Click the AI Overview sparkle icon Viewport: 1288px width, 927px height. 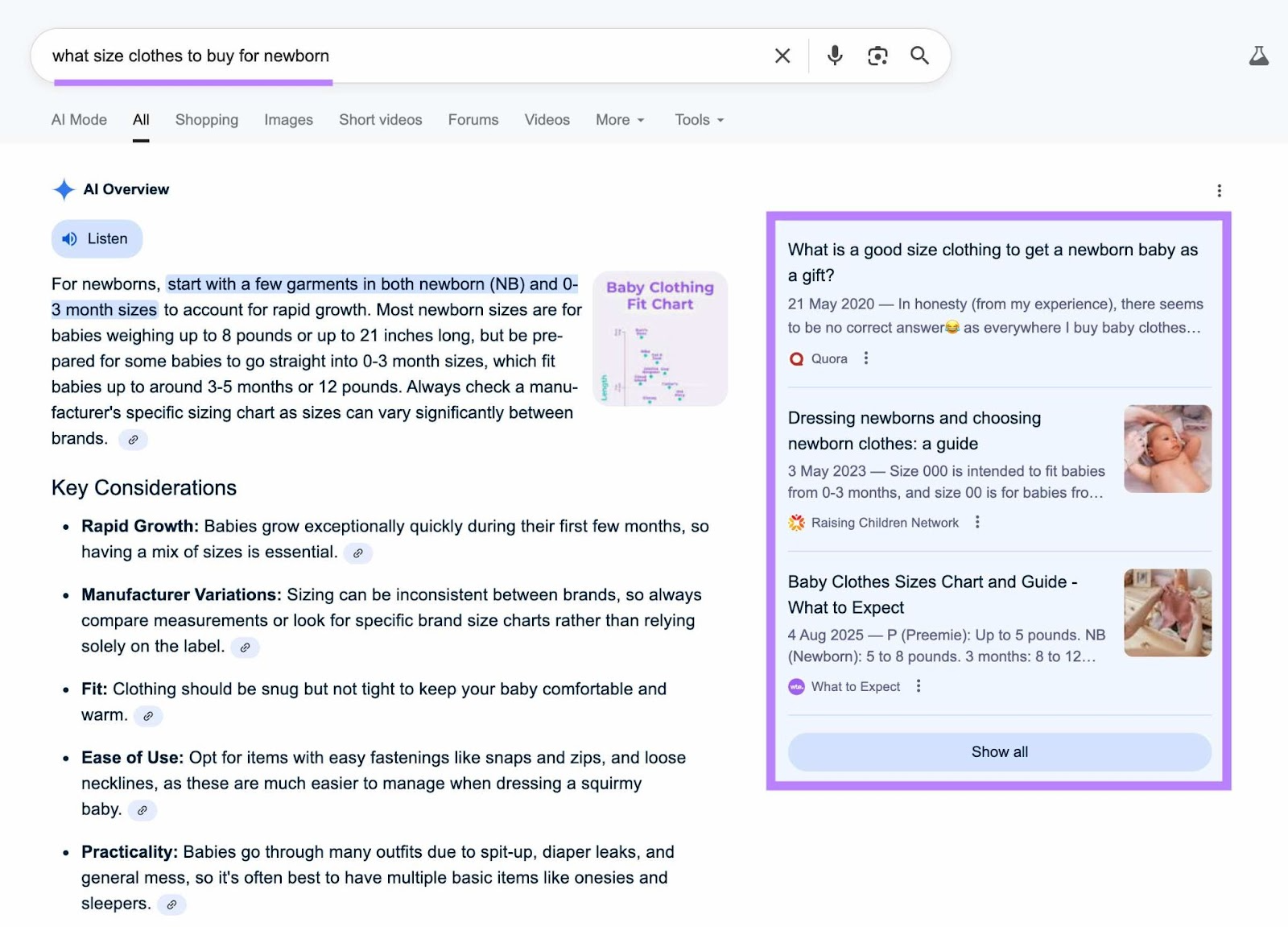click(62, 189)
